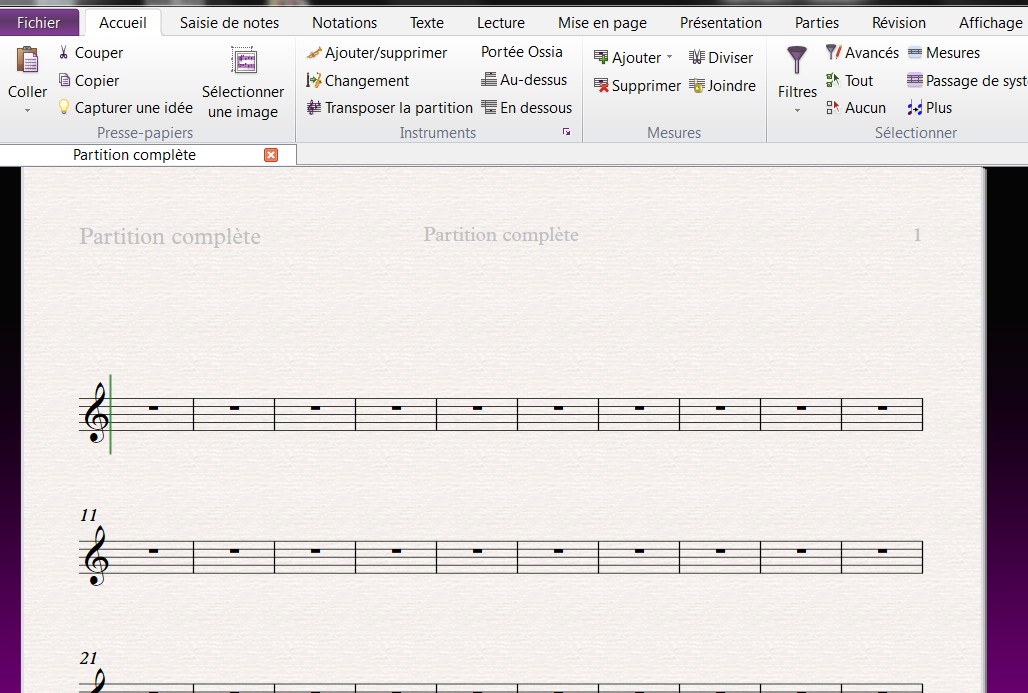Open the Instruments group dialog launcher
This screenshot has width=1028, height=693.
point(566,131)
